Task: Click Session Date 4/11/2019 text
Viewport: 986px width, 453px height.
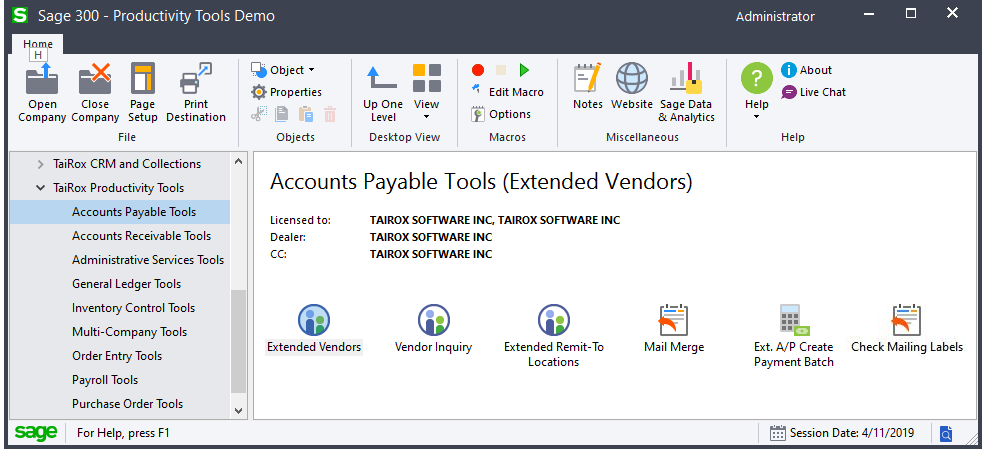Action: tap(852, 433)
